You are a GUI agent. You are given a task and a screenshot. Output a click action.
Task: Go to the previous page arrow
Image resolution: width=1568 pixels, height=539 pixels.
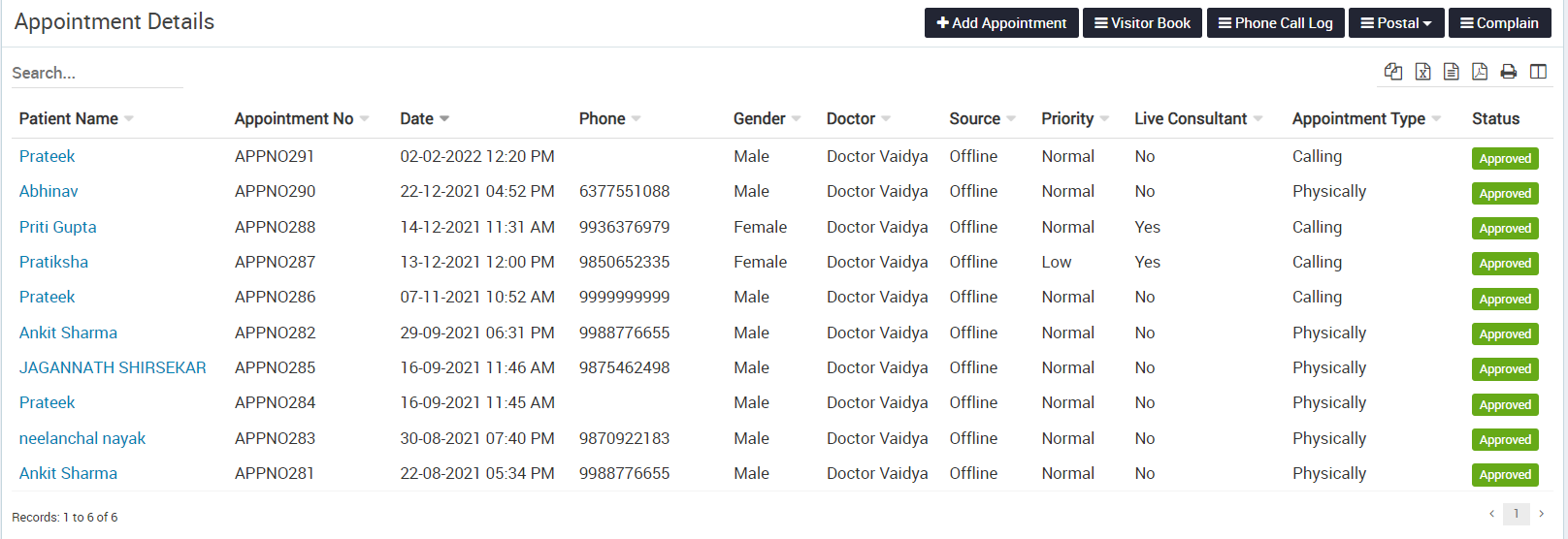point(1491,514)
